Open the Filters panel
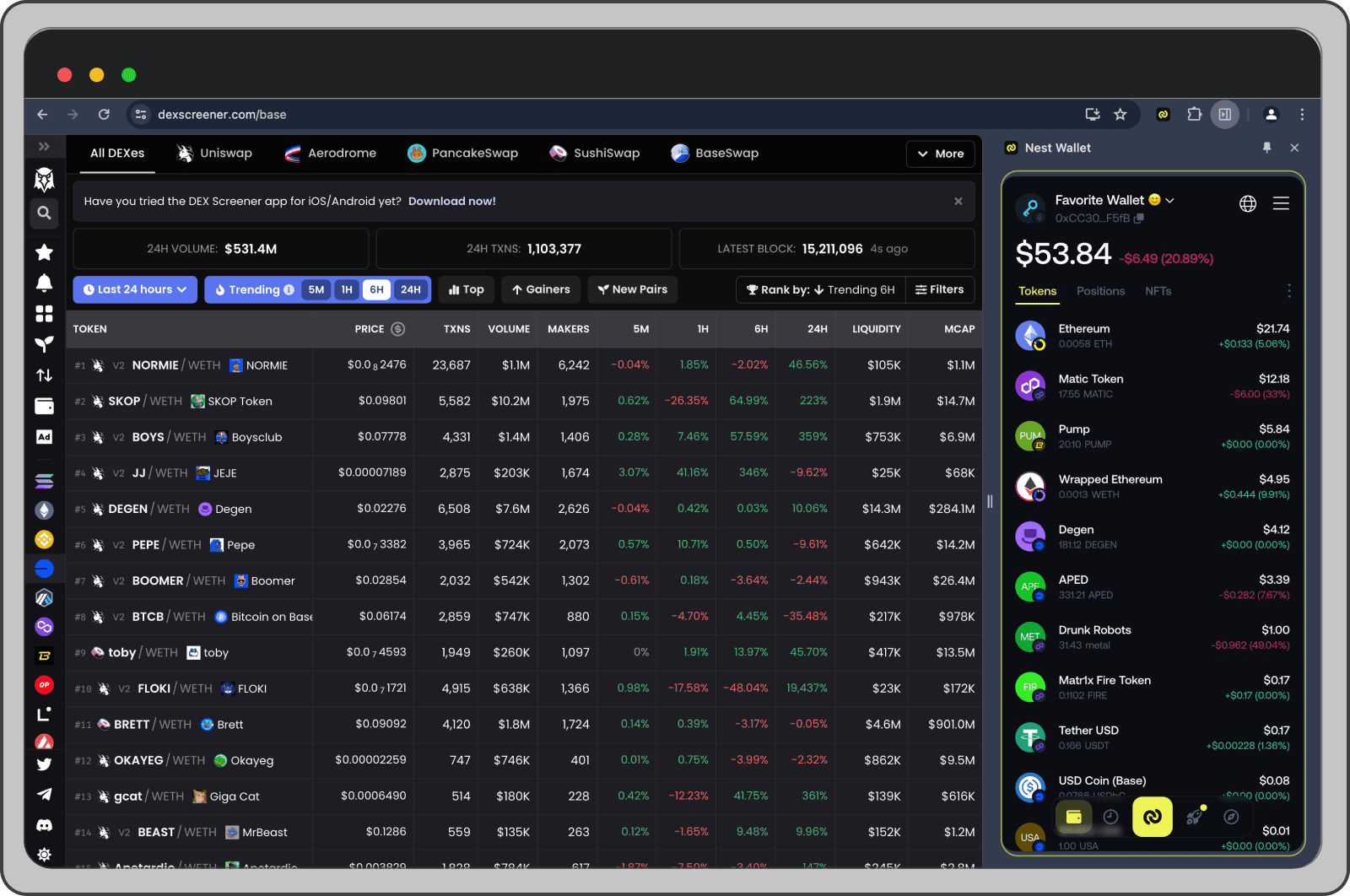Screen dimensions: 1350x896 click(940, 289)
